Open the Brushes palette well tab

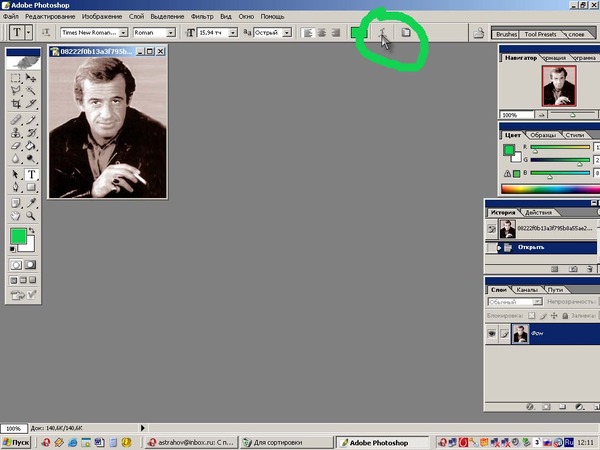[x=506, y=34]
